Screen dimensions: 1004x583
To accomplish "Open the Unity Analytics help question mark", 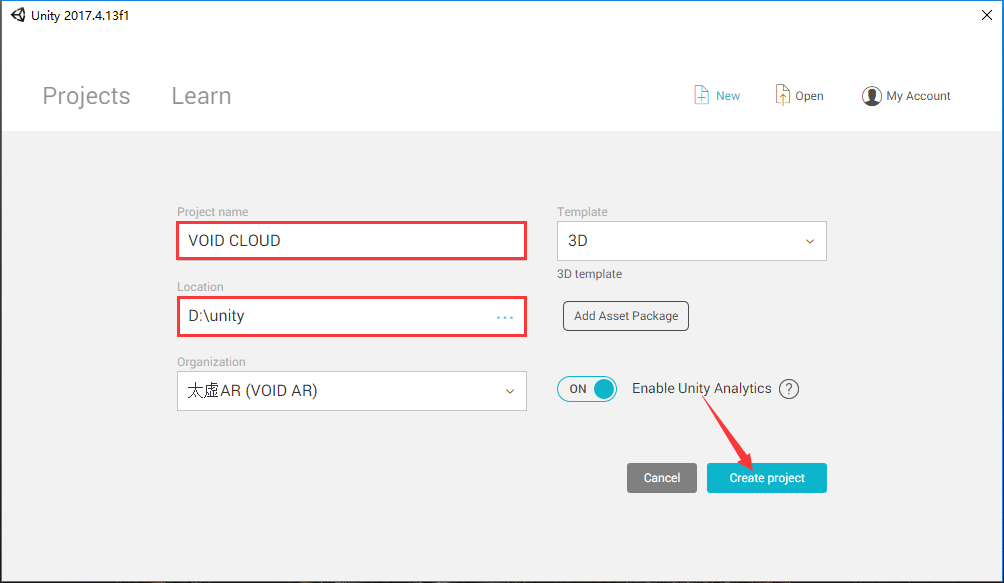I will click(x=789, y=389).
